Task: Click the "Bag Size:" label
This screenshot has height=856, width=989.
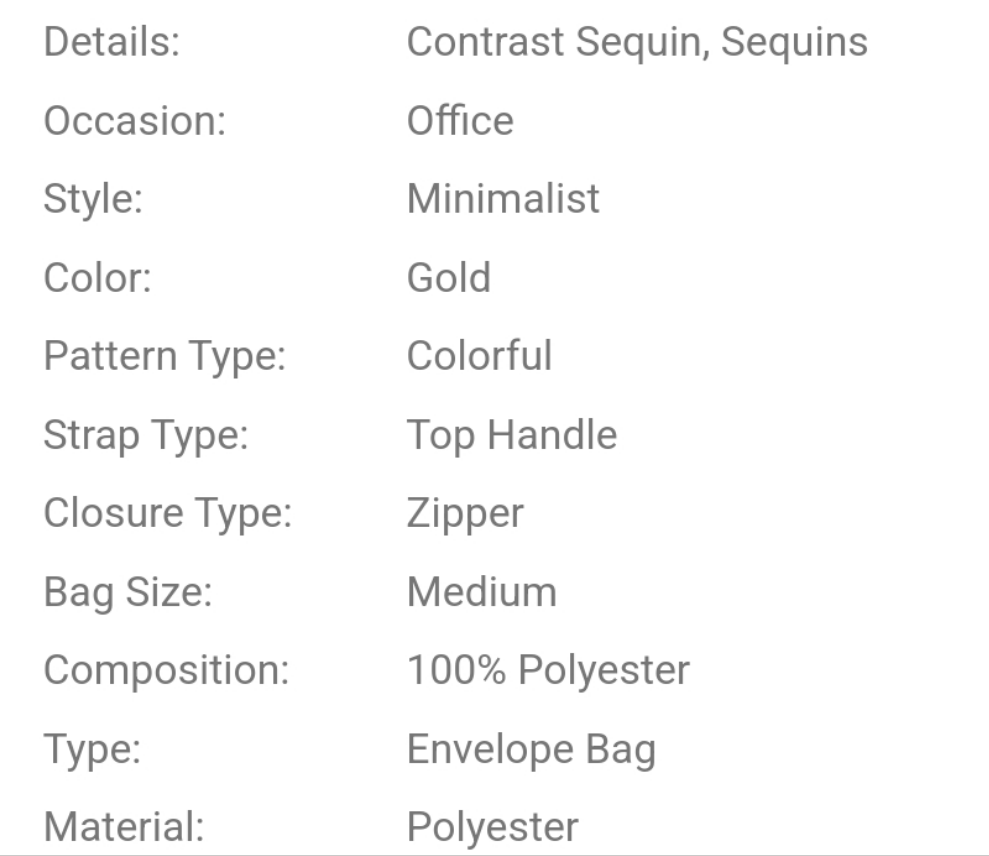Action: [x=128, y=592]
